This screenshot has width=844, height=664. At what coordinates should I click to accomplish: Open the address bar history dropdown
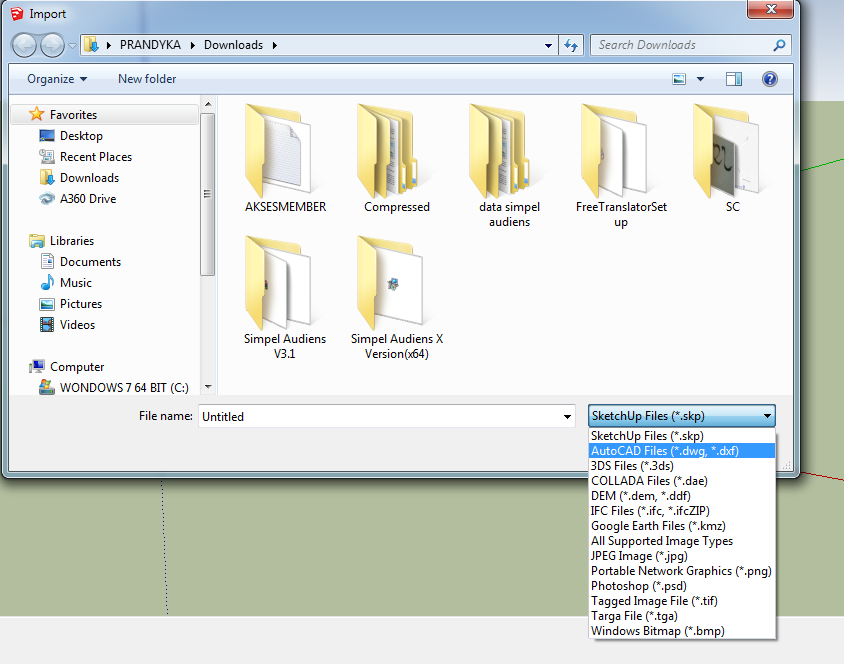coord(548,46)
